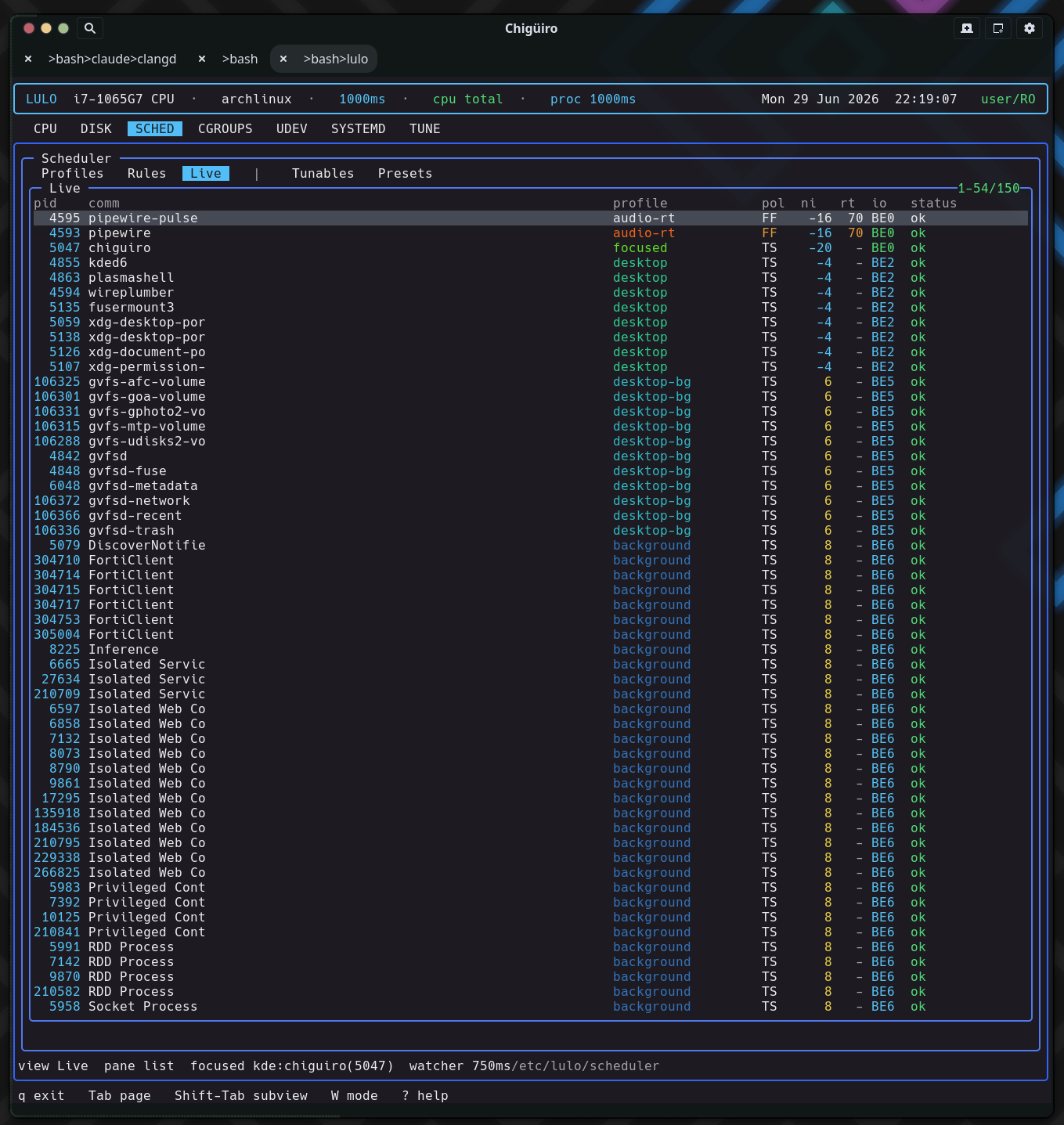The height and width of the screenshot is (1125, 1064).
Task: Select the gvfsd-metadata process row
Action: (531, 485)
